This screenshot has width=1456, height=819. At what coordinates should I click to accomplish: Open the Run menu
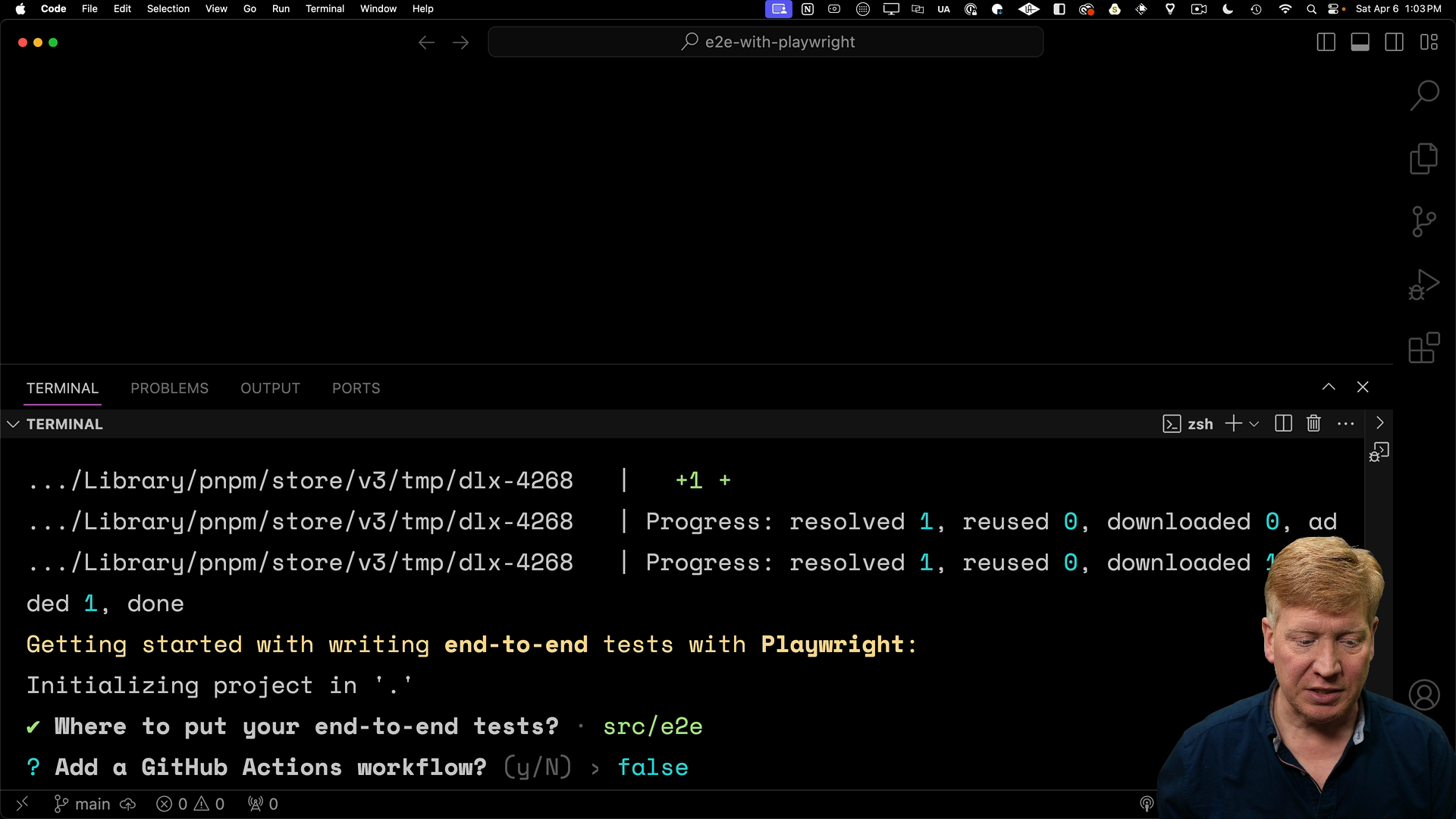tap(281, 9)
